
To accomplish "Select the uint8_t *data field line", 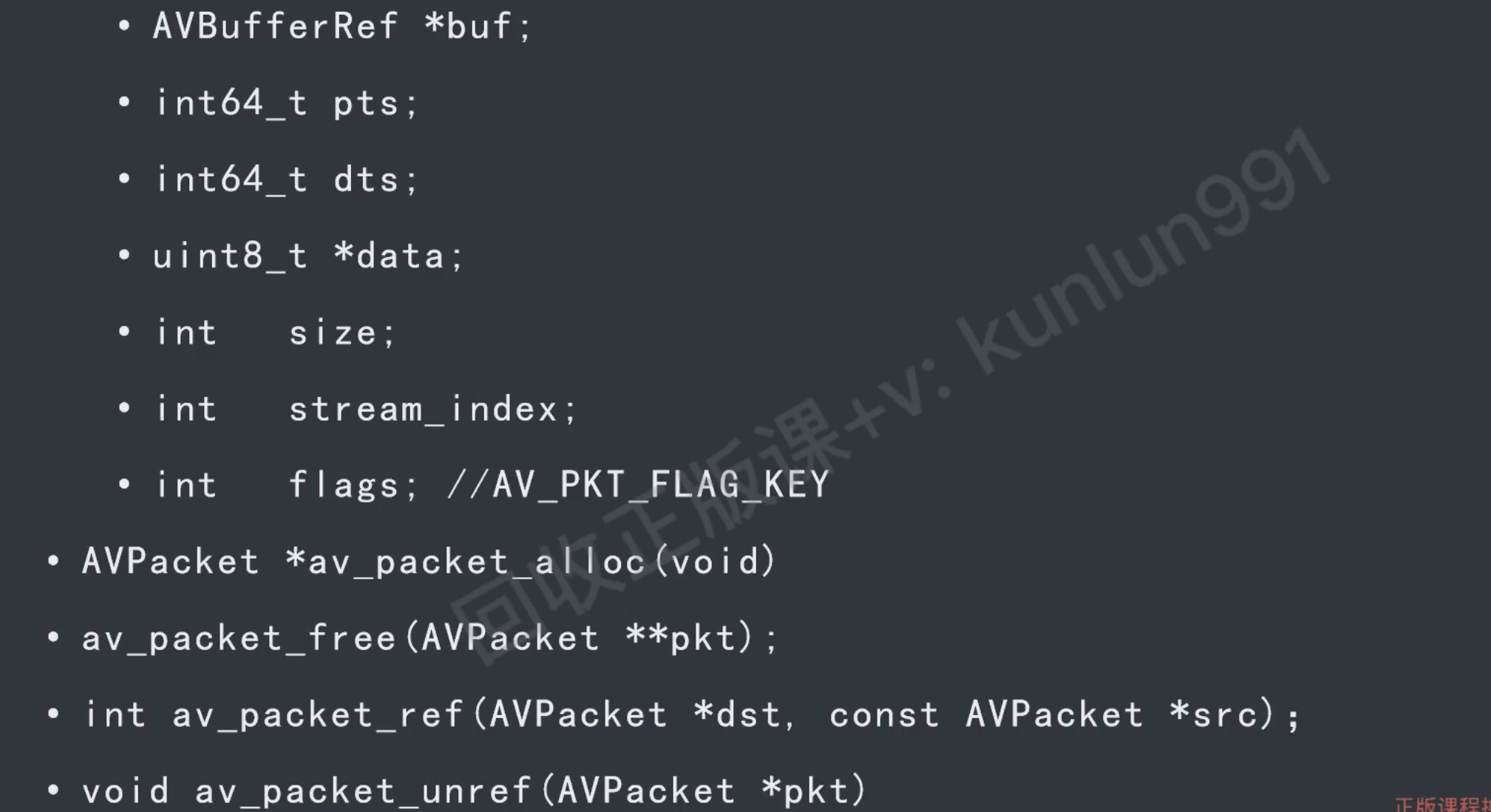I will point(308,257).
